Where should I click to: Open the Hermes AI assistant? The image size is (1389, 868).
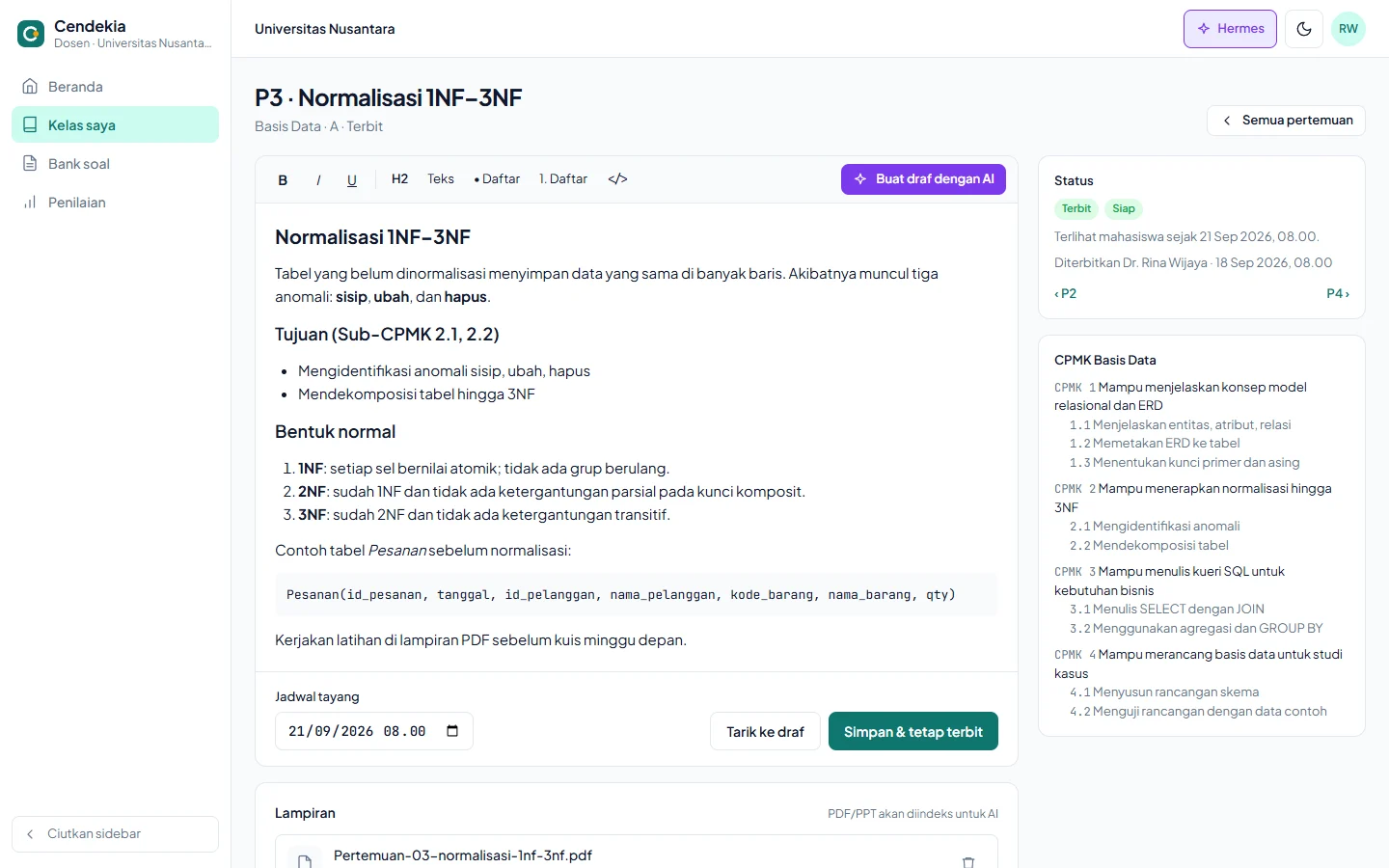(x=1230, y=29)
